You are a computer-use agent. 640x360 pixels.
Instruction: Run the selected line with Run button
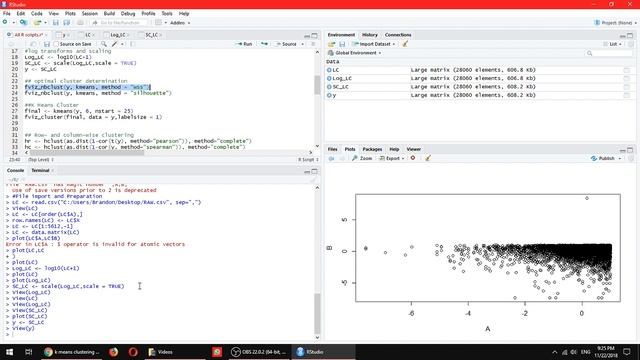click(244, 44)
